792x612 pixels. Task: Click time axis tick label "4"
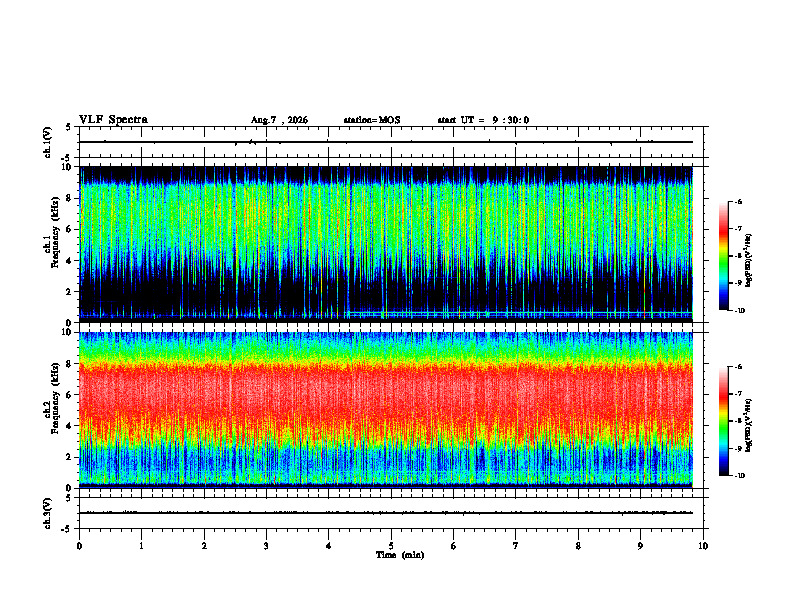329,546
